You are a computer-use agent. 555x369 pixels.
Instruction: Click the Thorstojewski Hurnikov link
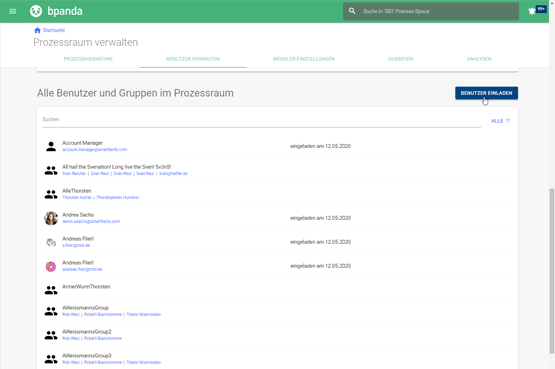pyautogui.click(x=118, y=197)
